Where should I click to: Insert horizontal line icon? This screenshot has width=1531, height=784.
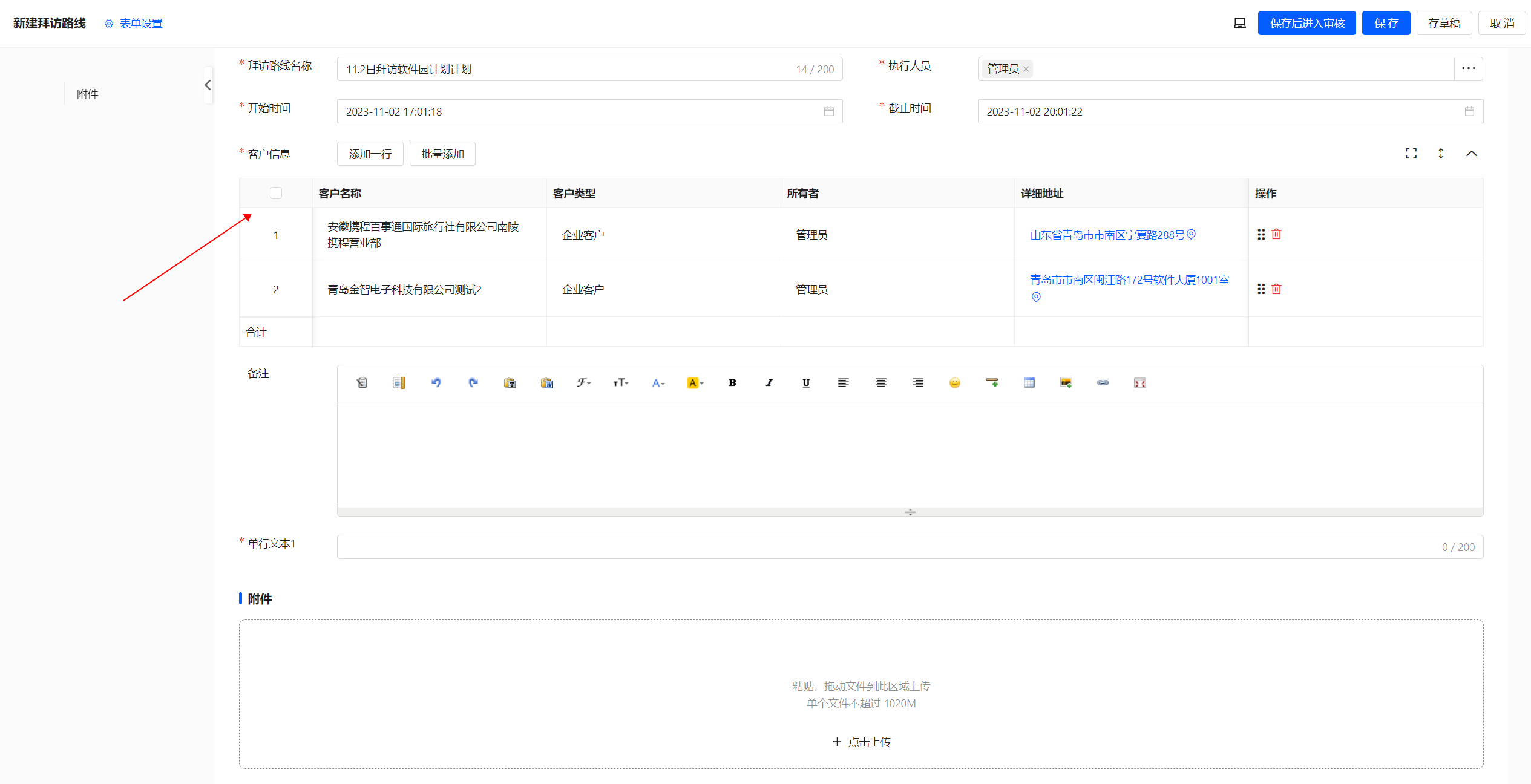[992, 382]
